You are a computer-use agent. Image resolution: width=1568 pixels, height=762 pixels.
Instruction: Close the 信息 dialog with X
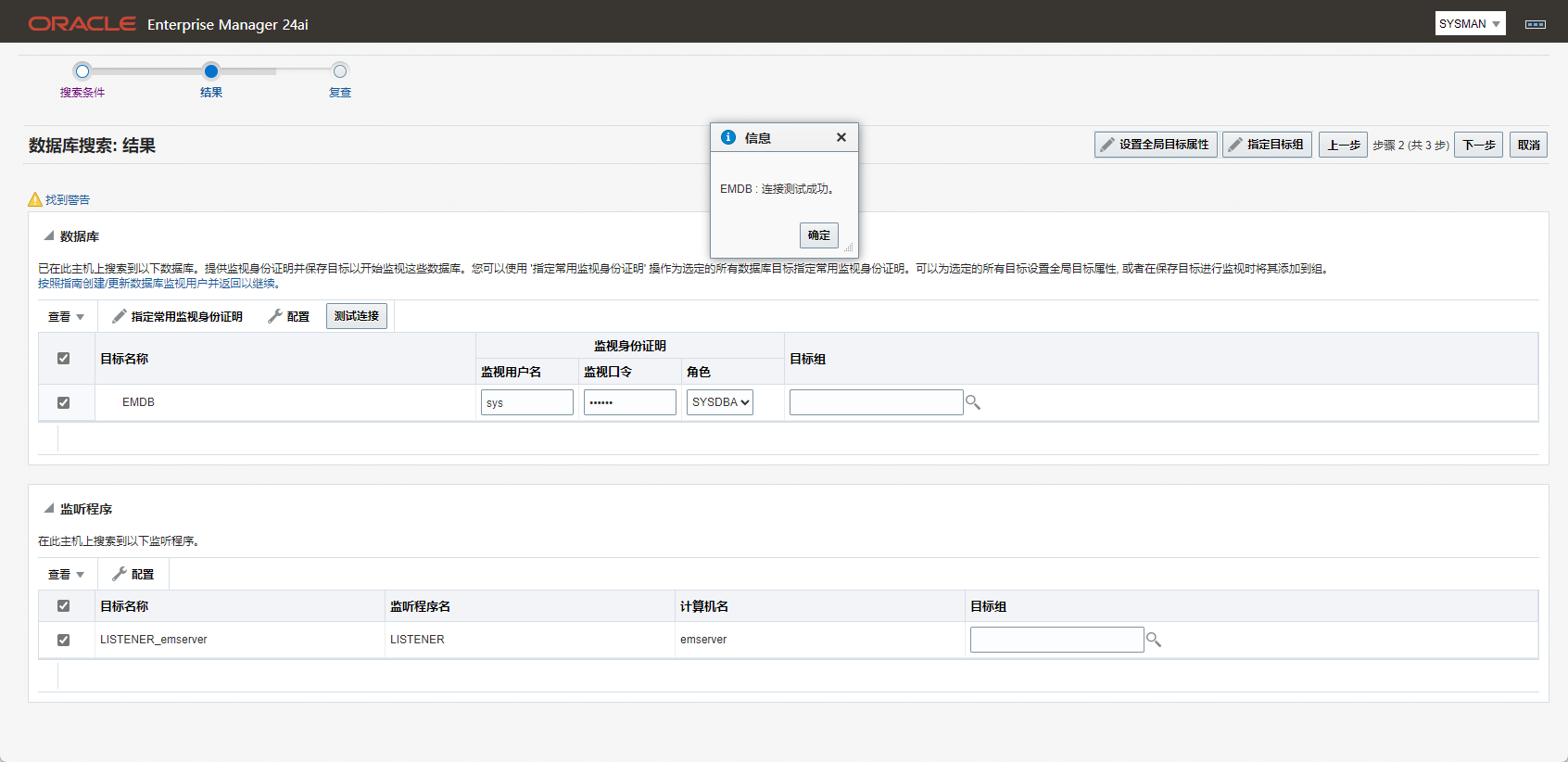click(841, 137)
